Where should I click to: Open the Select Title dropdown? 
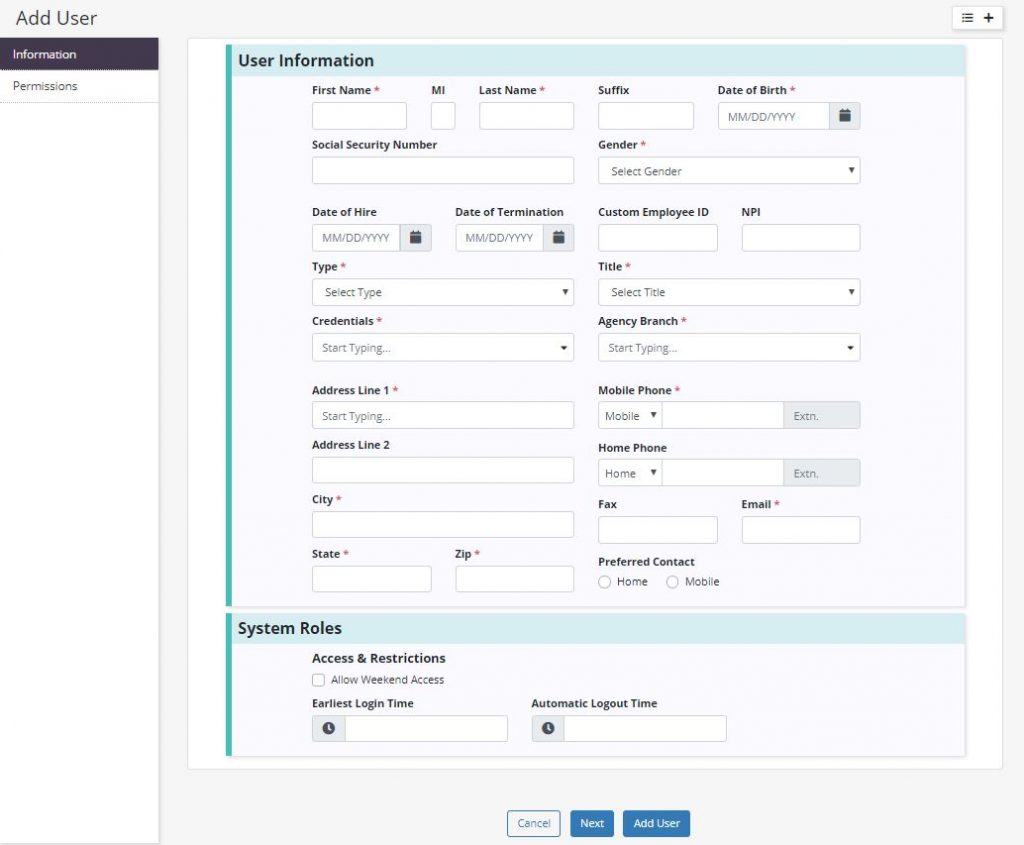pyautogui.click(x=728, y=292)
